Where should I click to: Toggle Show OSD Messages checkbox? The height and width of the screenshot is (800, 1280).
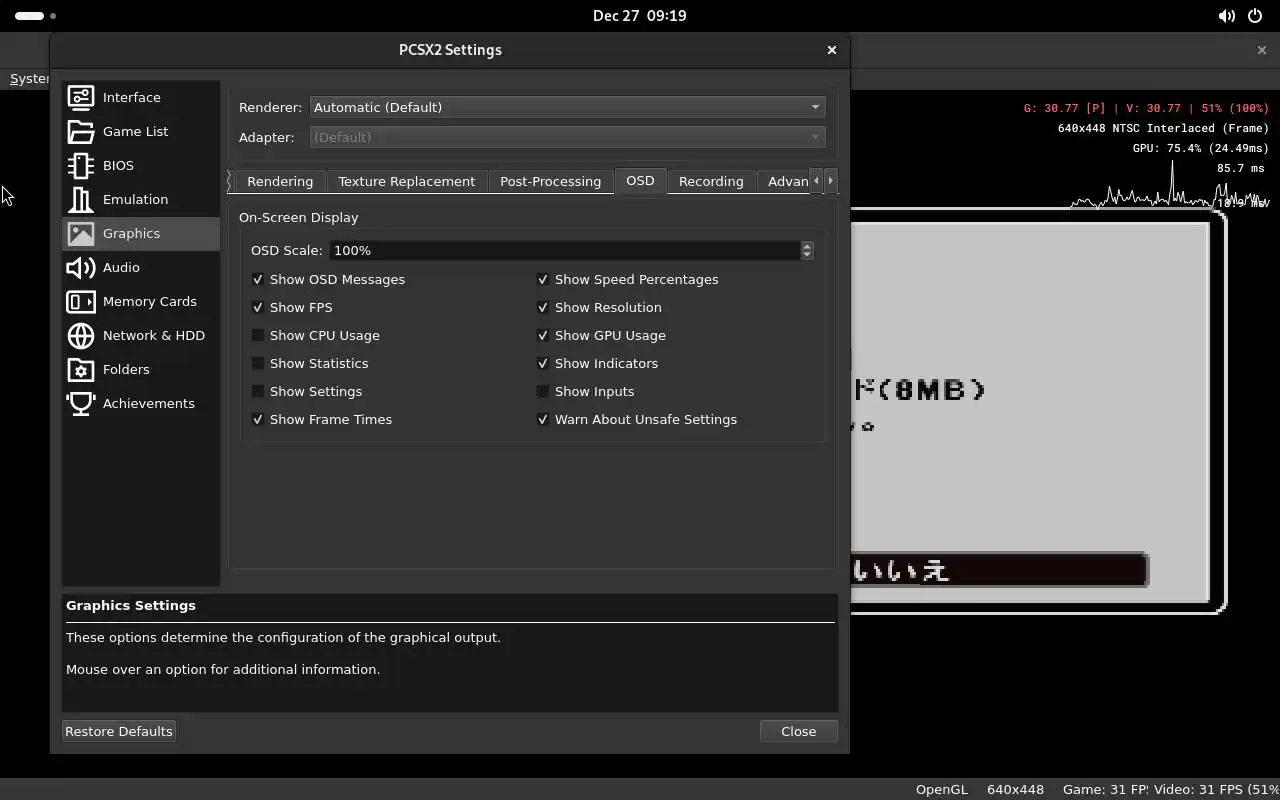click(x=258, y=279)
